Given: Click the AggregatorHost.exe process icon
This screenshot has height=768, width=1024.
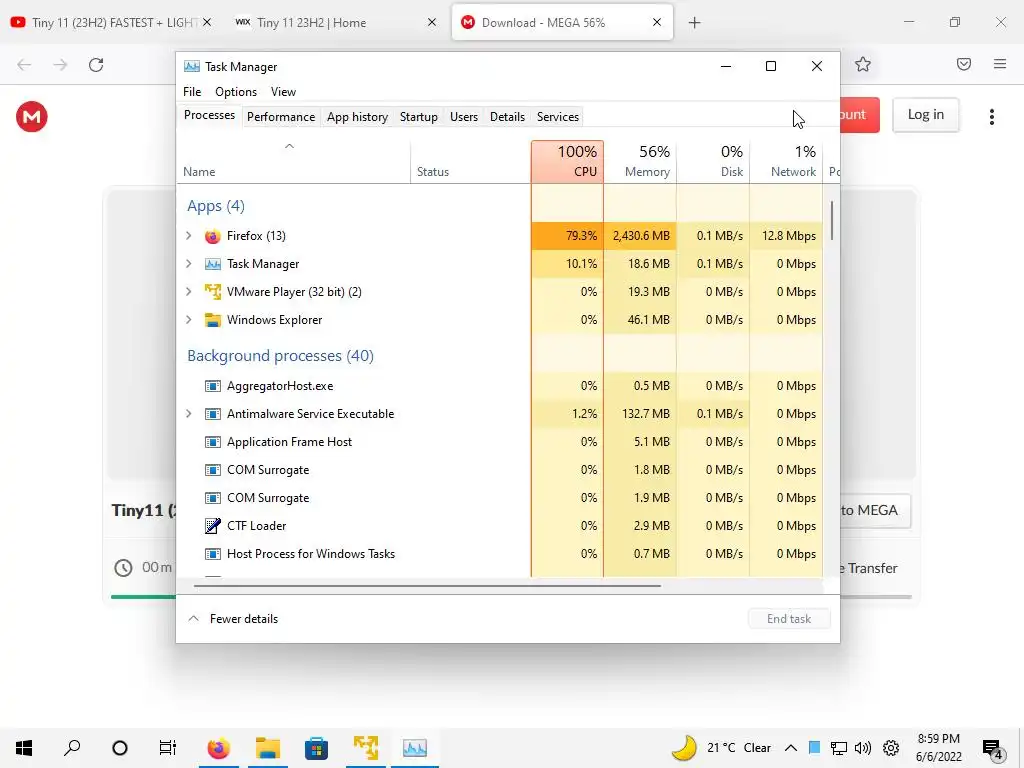Looking at the screenshot, I should click(x=212, y=386).
